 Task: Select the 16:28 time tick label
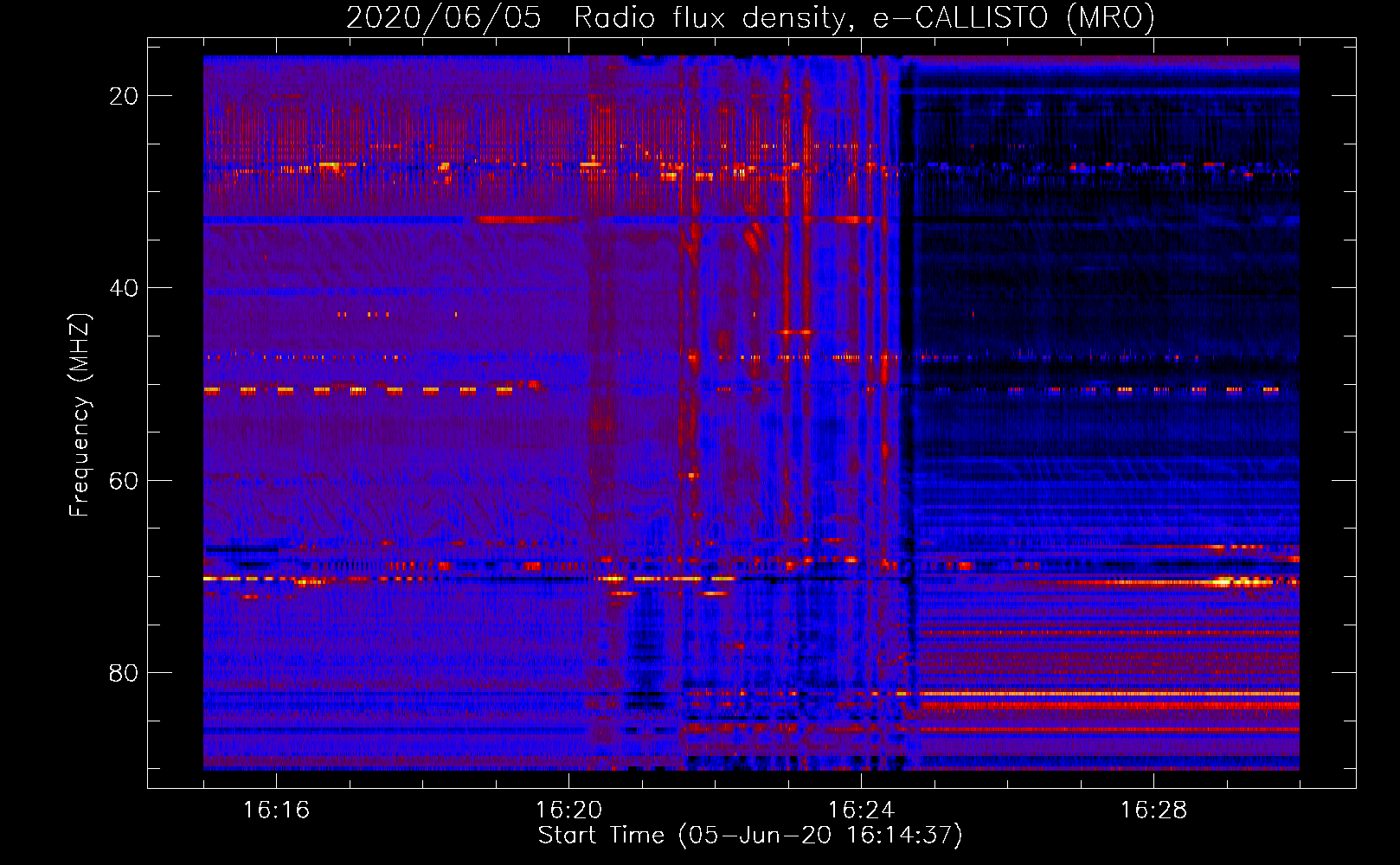click(x=1153, y=811)
